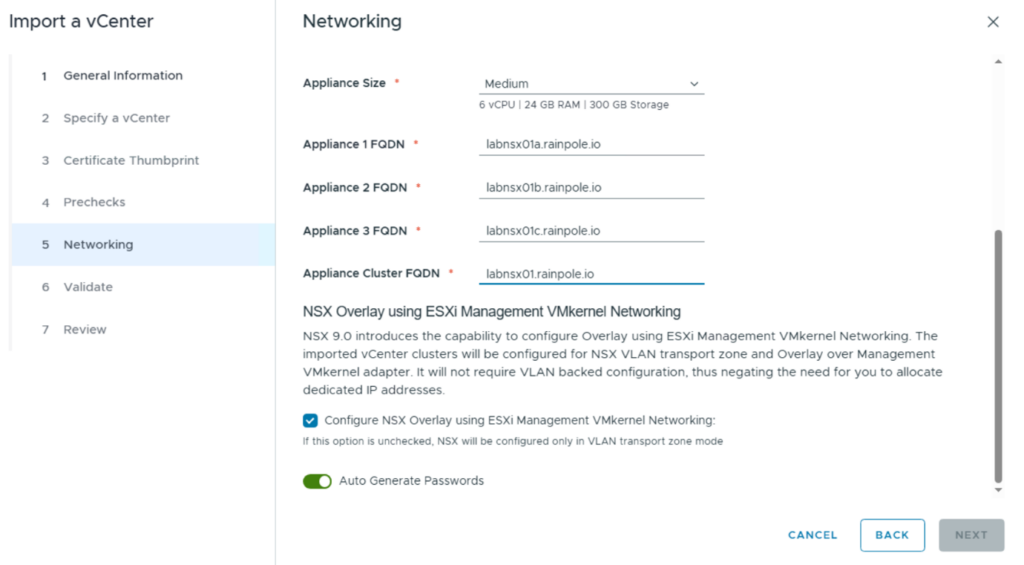Open the Certificate Thumbprint step

pos(130,160)
